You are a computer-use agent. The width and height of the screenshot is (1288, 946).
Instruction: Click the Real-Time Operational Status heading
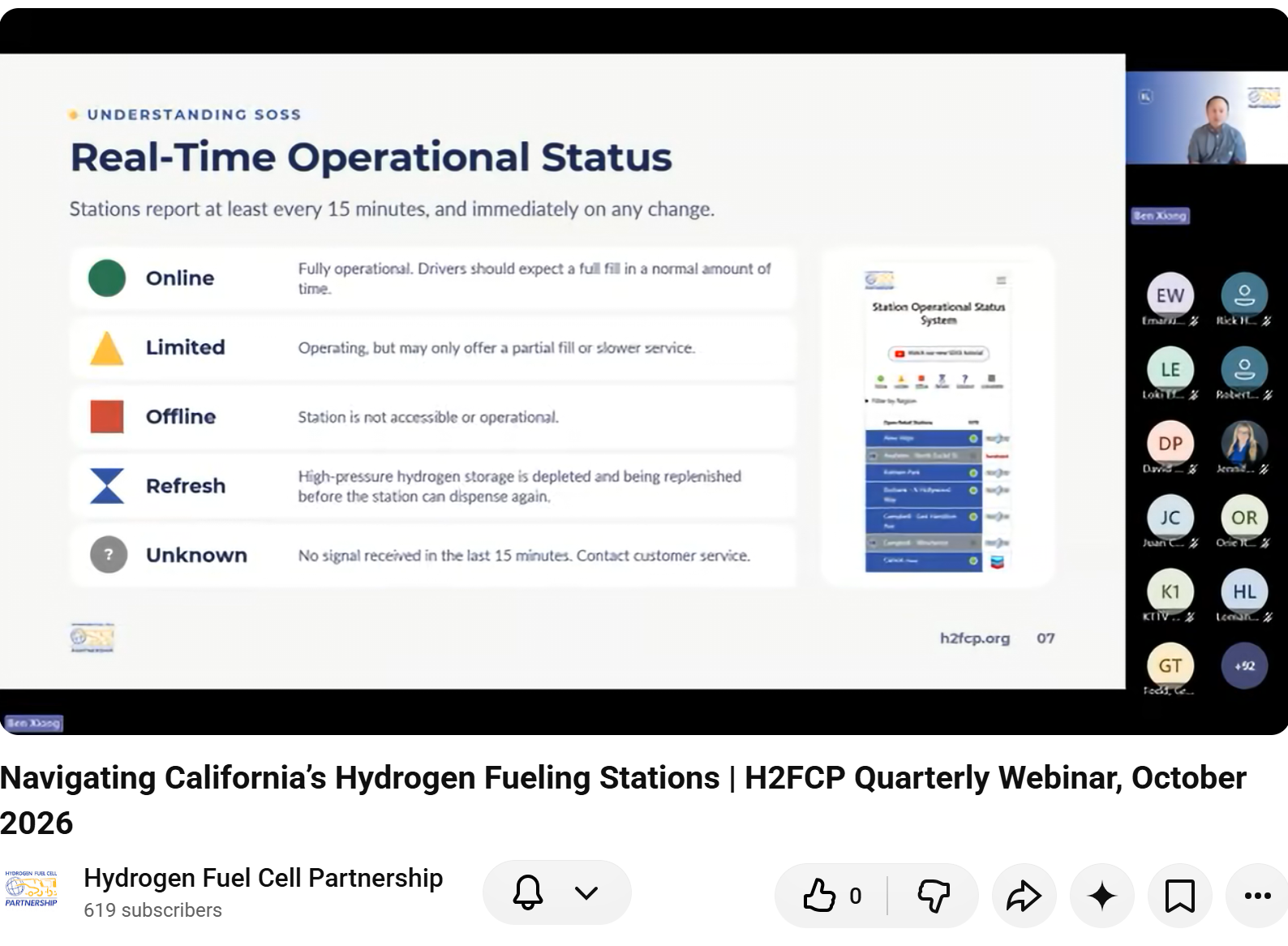(x=371, y=157)
